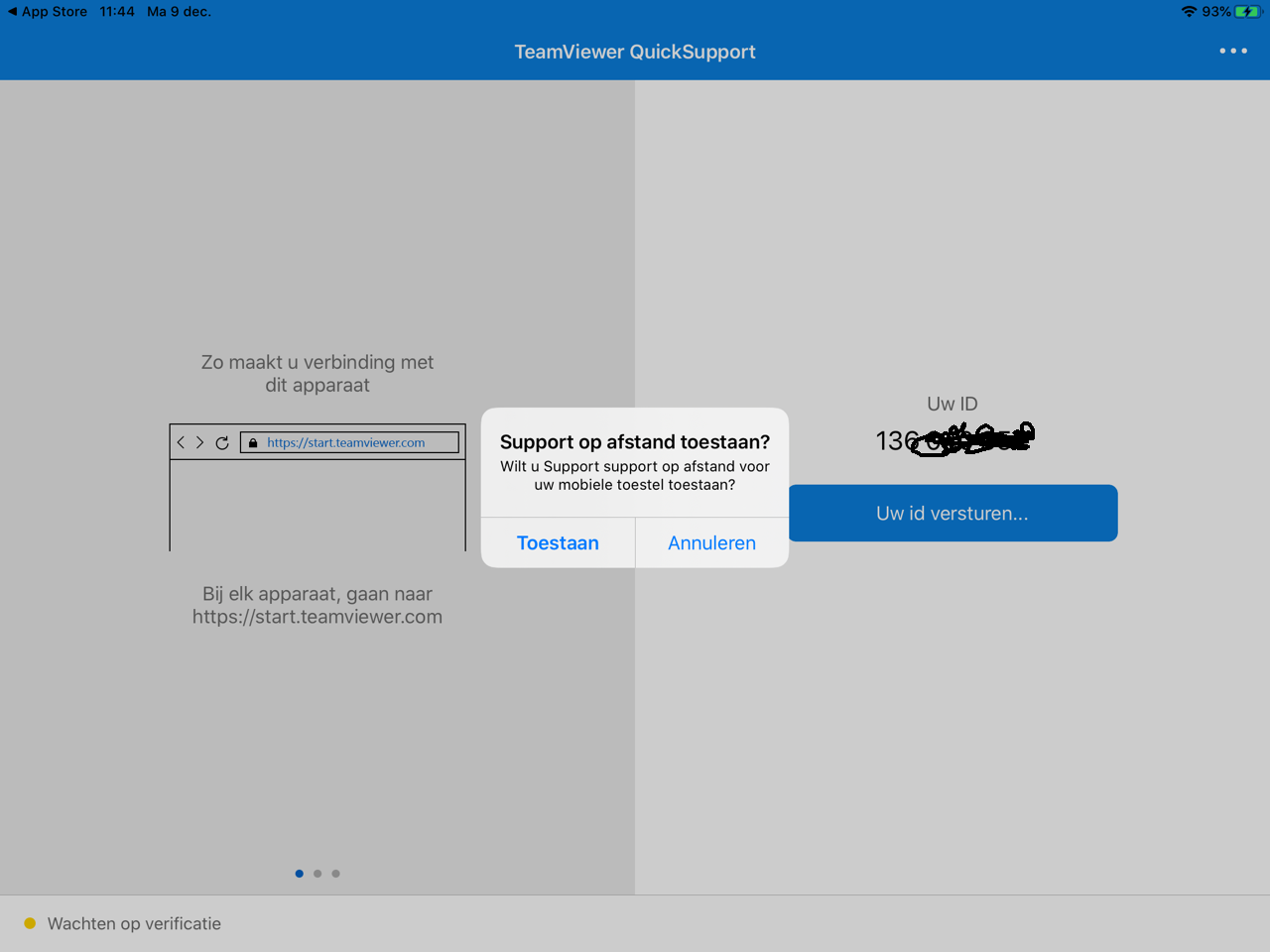1270x952 pixels.
Task: Click the browser forward arrow in illustration
Action: 199,442
